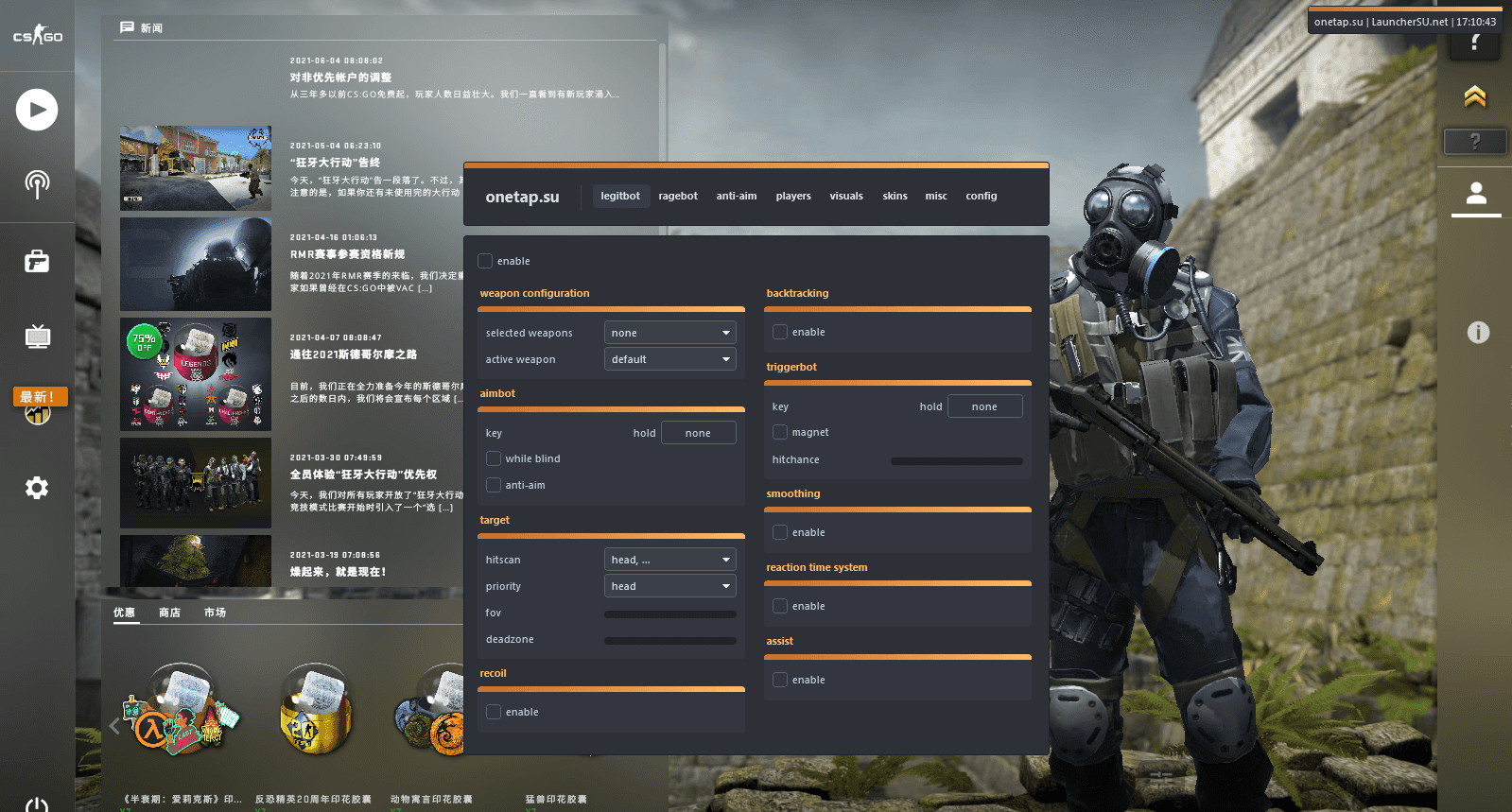Click the triggerbot hold mode label

[930, 406]
